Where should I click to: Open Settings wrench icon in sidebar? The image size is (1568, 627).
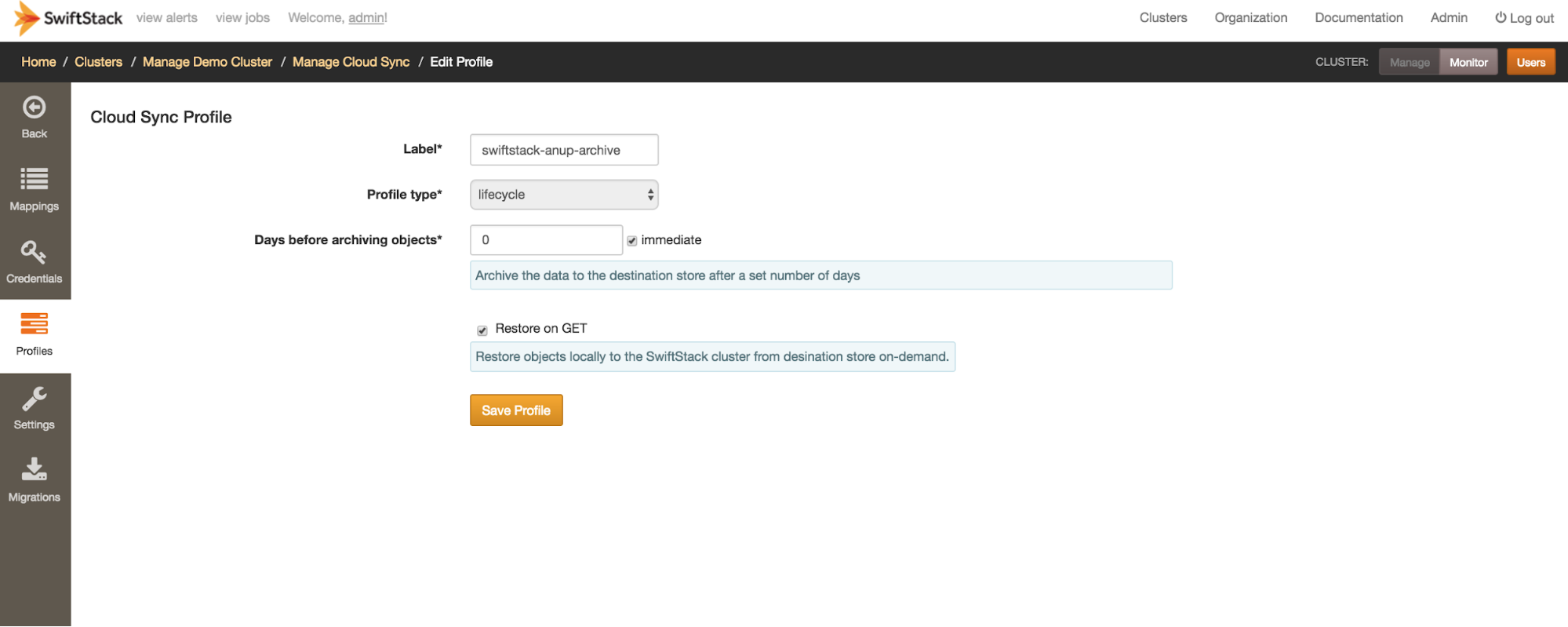click(35, 399)
